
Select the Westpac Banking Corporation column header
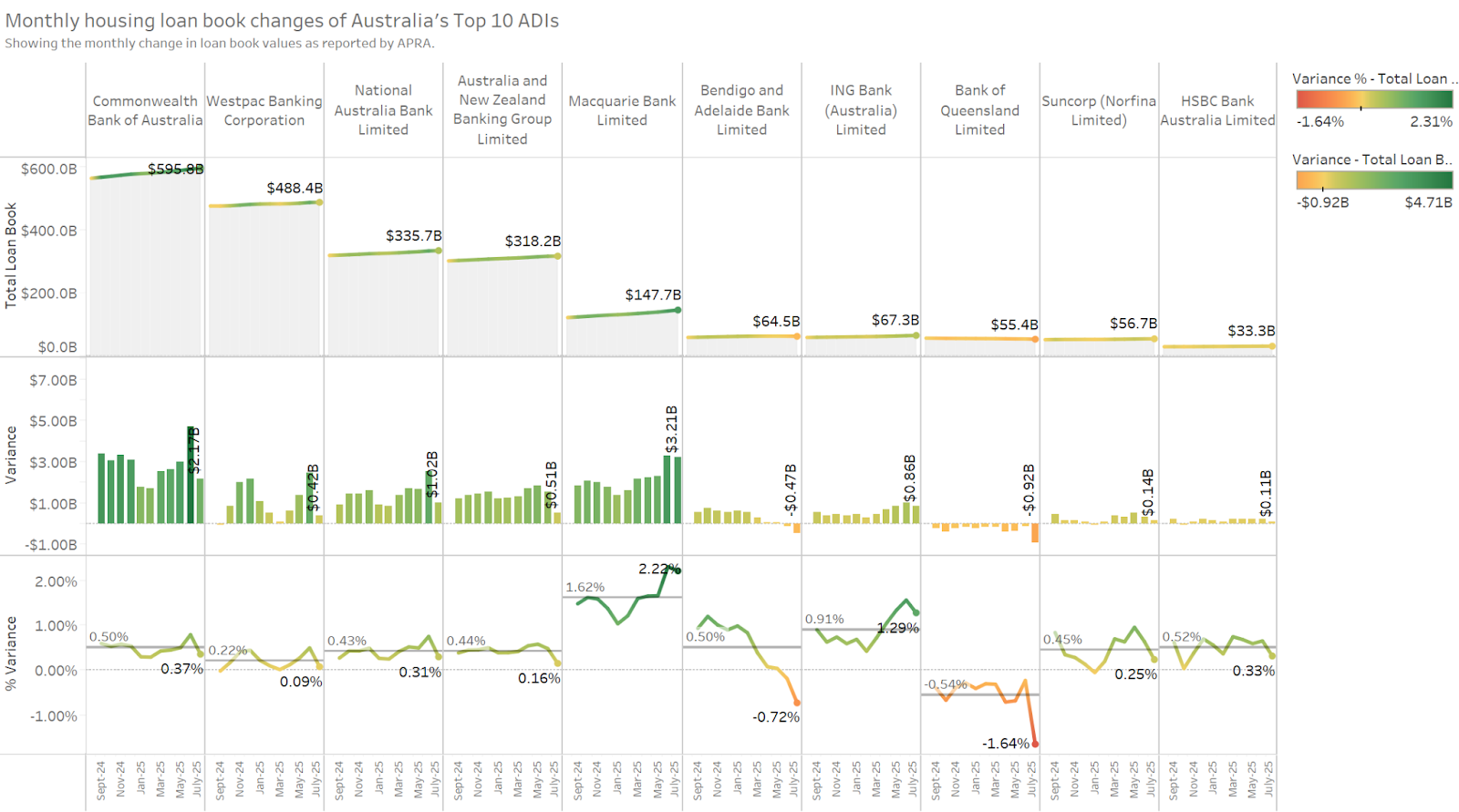(x=264, y=110)
